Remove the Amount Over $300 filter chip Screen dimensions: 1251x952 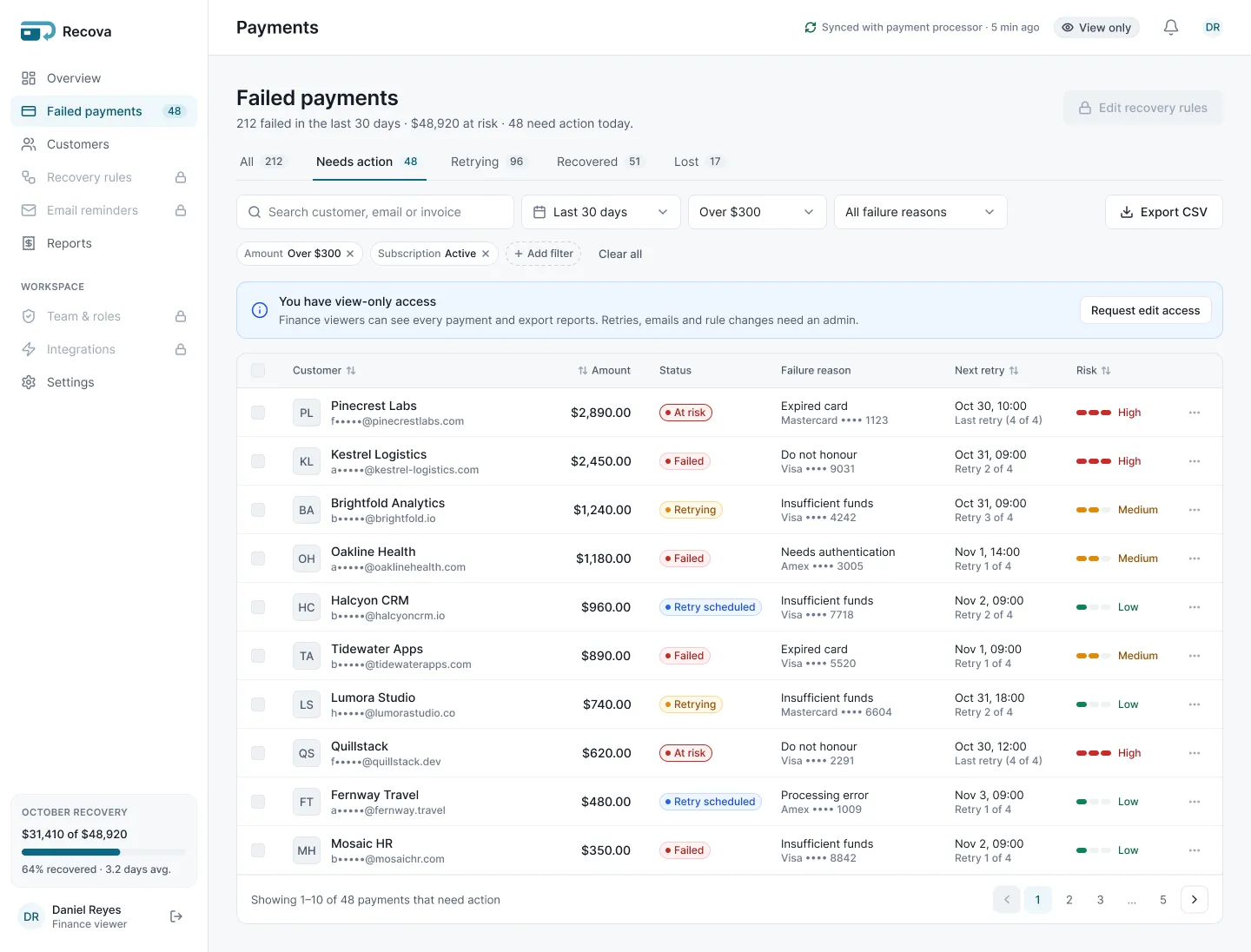(350, 254)
